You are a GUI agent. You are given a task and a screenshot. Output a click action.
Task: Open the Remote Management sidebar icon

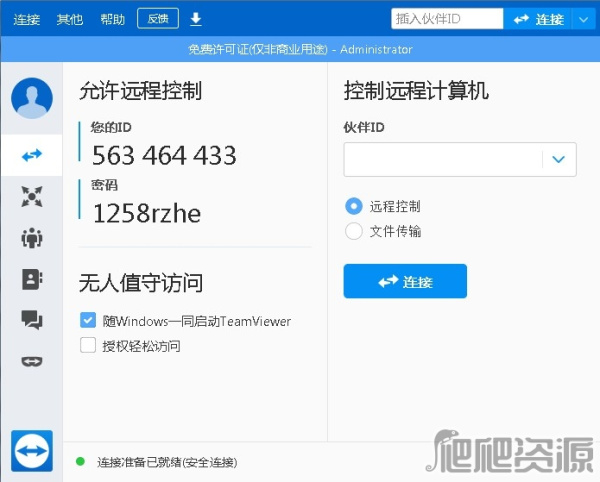pos(32,196)
